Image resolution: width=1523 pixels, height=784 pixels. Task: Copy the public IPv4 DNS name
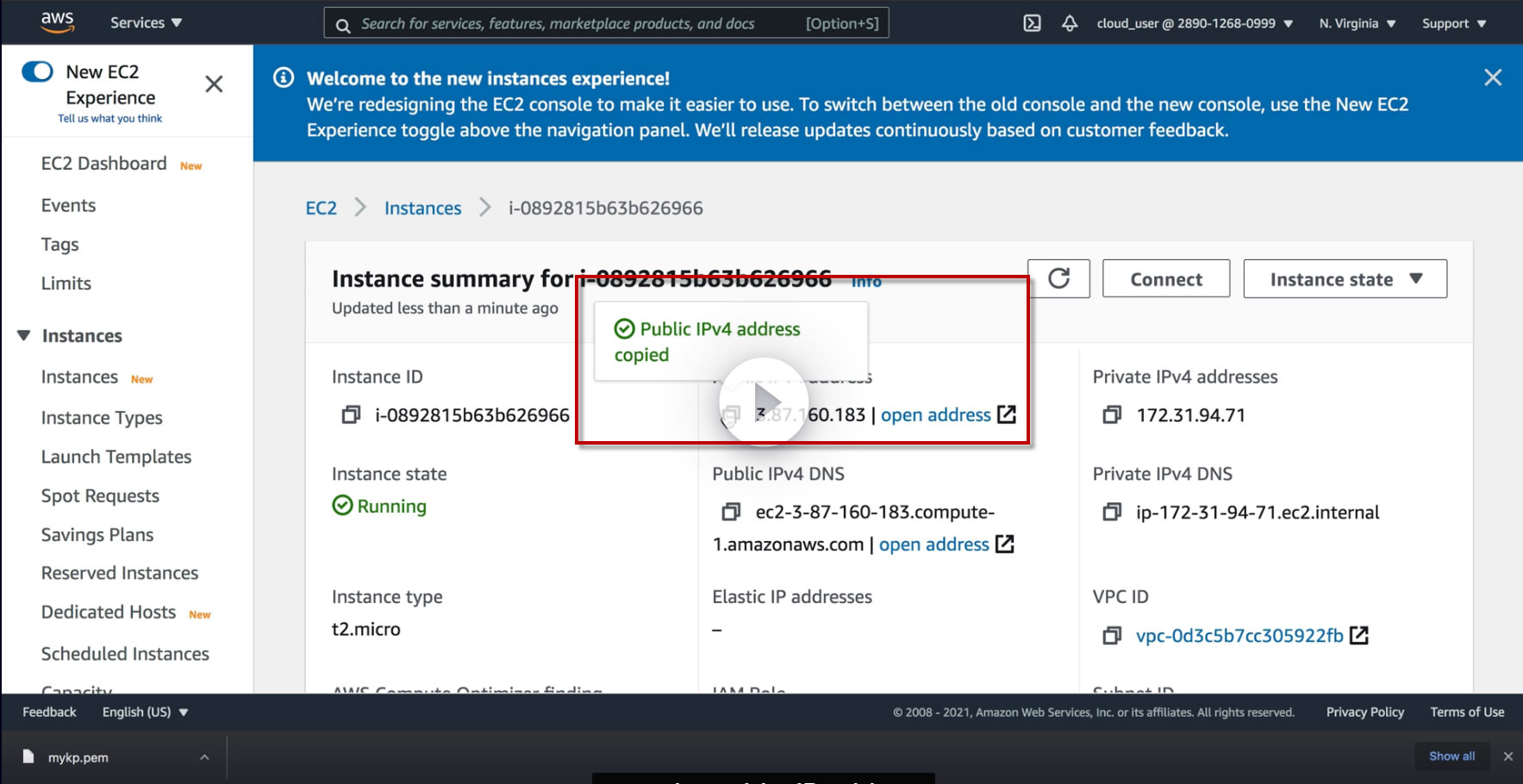[x=731, y=513]
